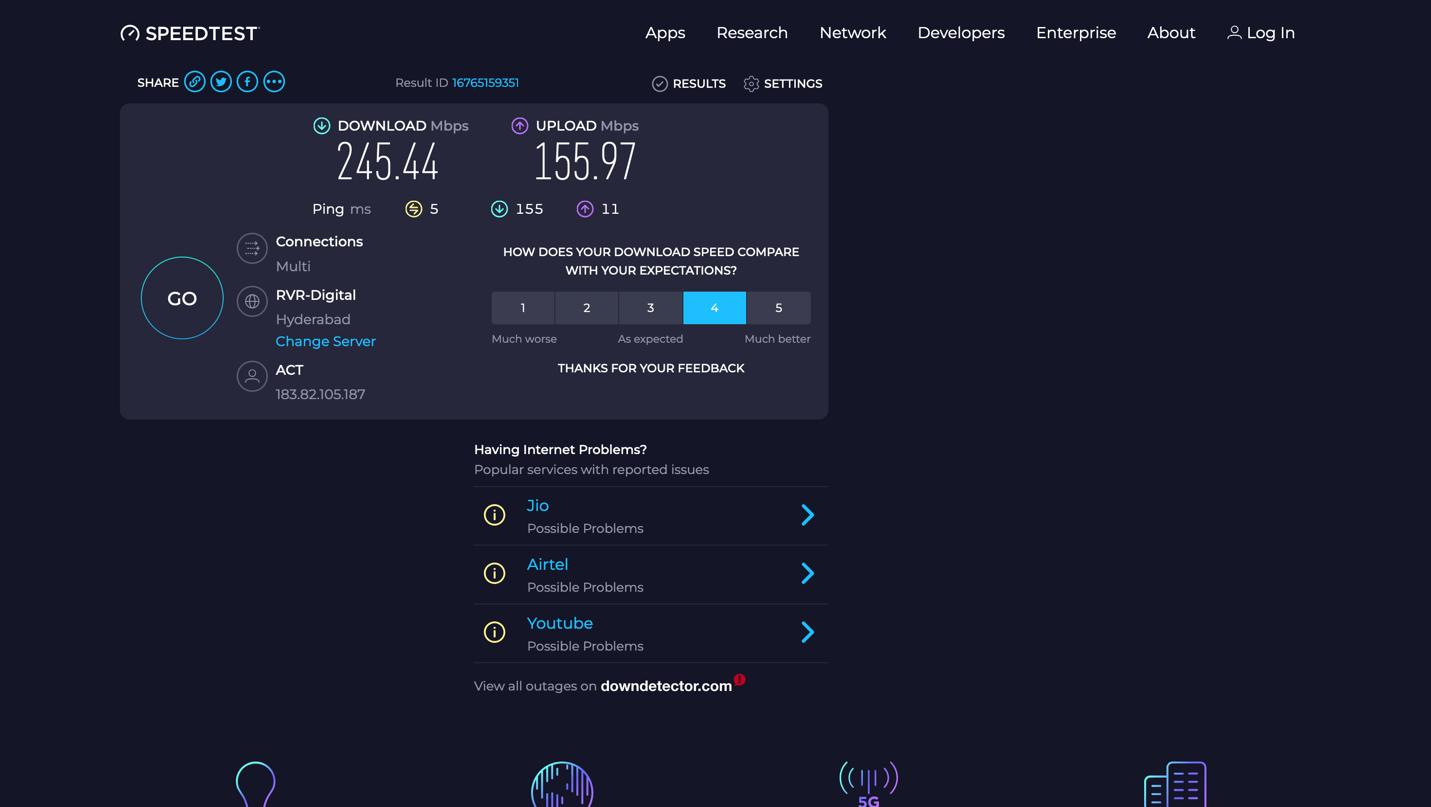Click the globe server icon

click(x=252, y=301)
